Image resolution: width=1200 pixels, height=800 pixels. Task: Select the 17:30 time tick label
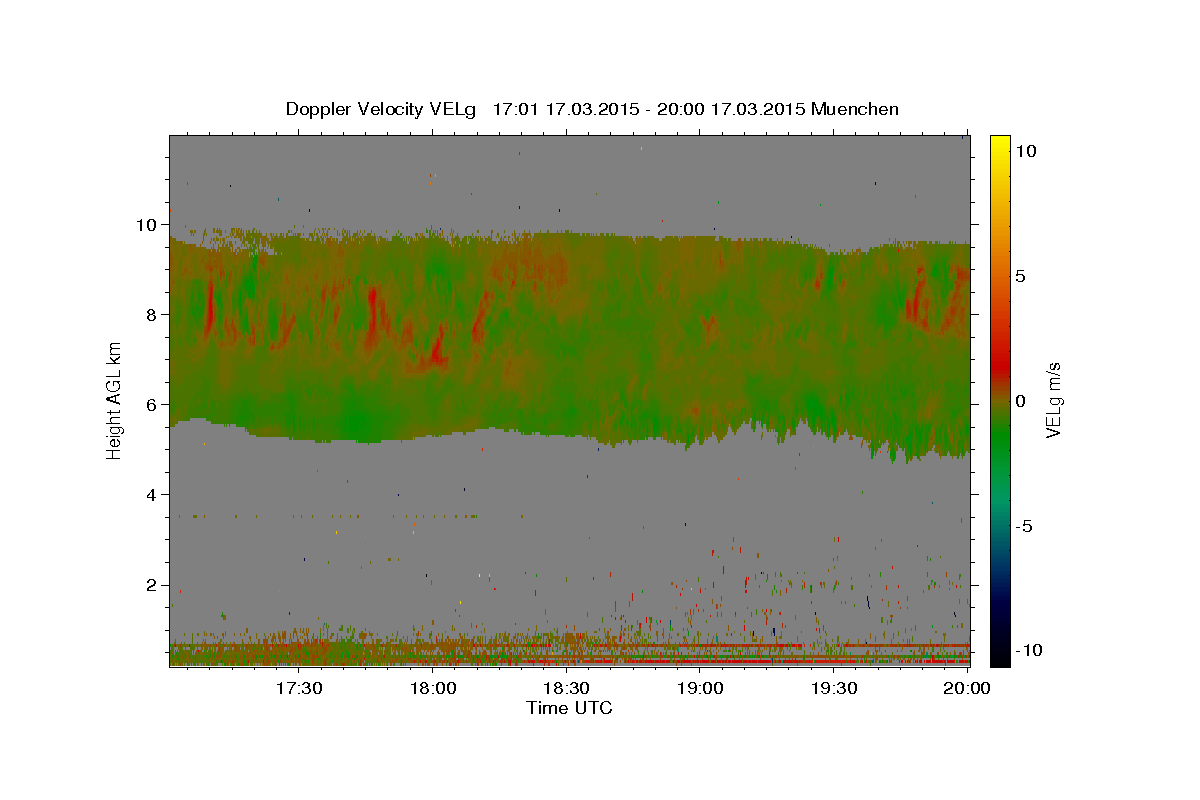coord(299,688)
